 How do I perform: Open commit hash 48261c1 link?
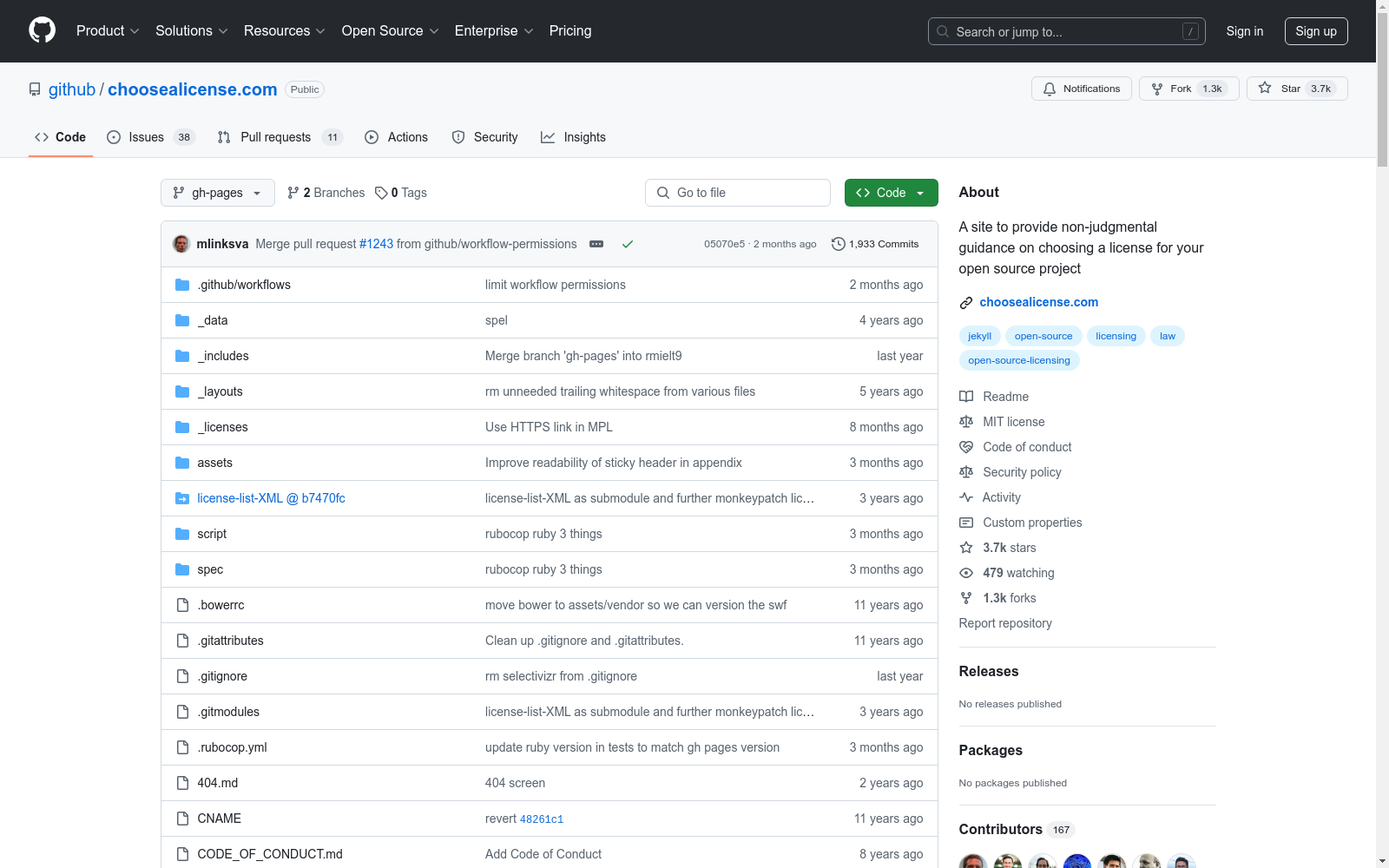[x=542, y=819]
